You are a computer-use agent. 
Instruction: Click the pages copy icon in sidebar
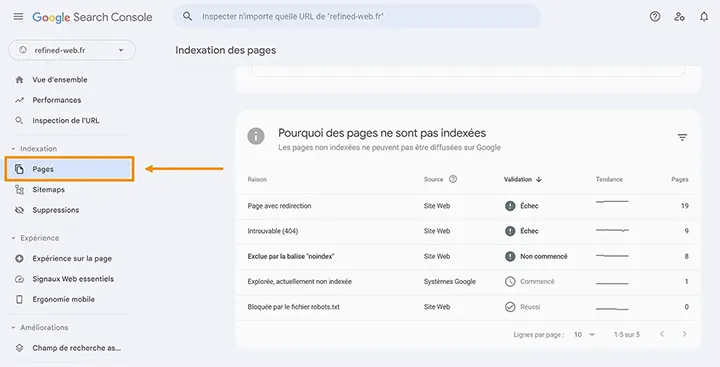(19, 169)
